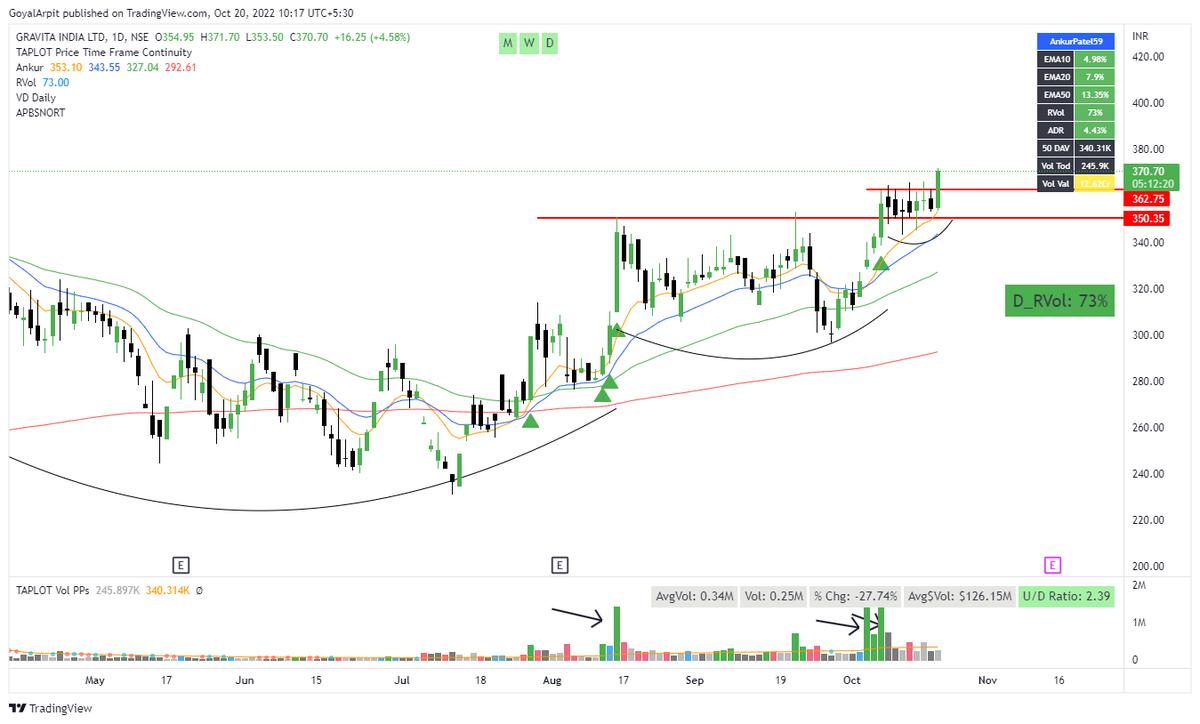Viewport: 1200px width, 724px height.
Task: Click the E earnings marker below June
Action: point(181,565)
